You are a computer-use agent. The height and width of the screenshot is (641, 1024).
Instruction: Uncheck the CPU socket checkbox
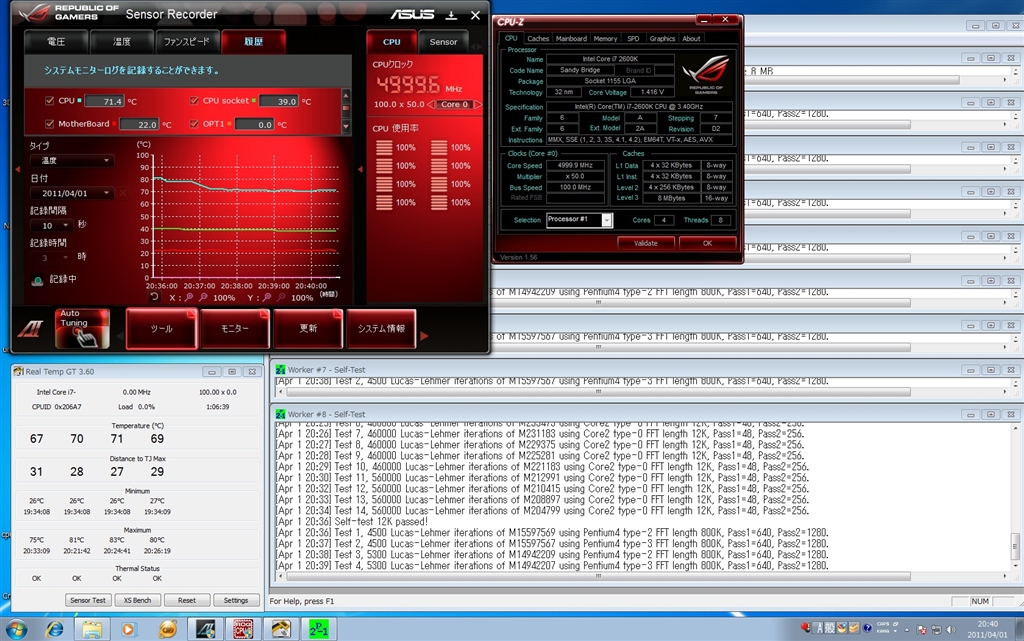(194, 101)
